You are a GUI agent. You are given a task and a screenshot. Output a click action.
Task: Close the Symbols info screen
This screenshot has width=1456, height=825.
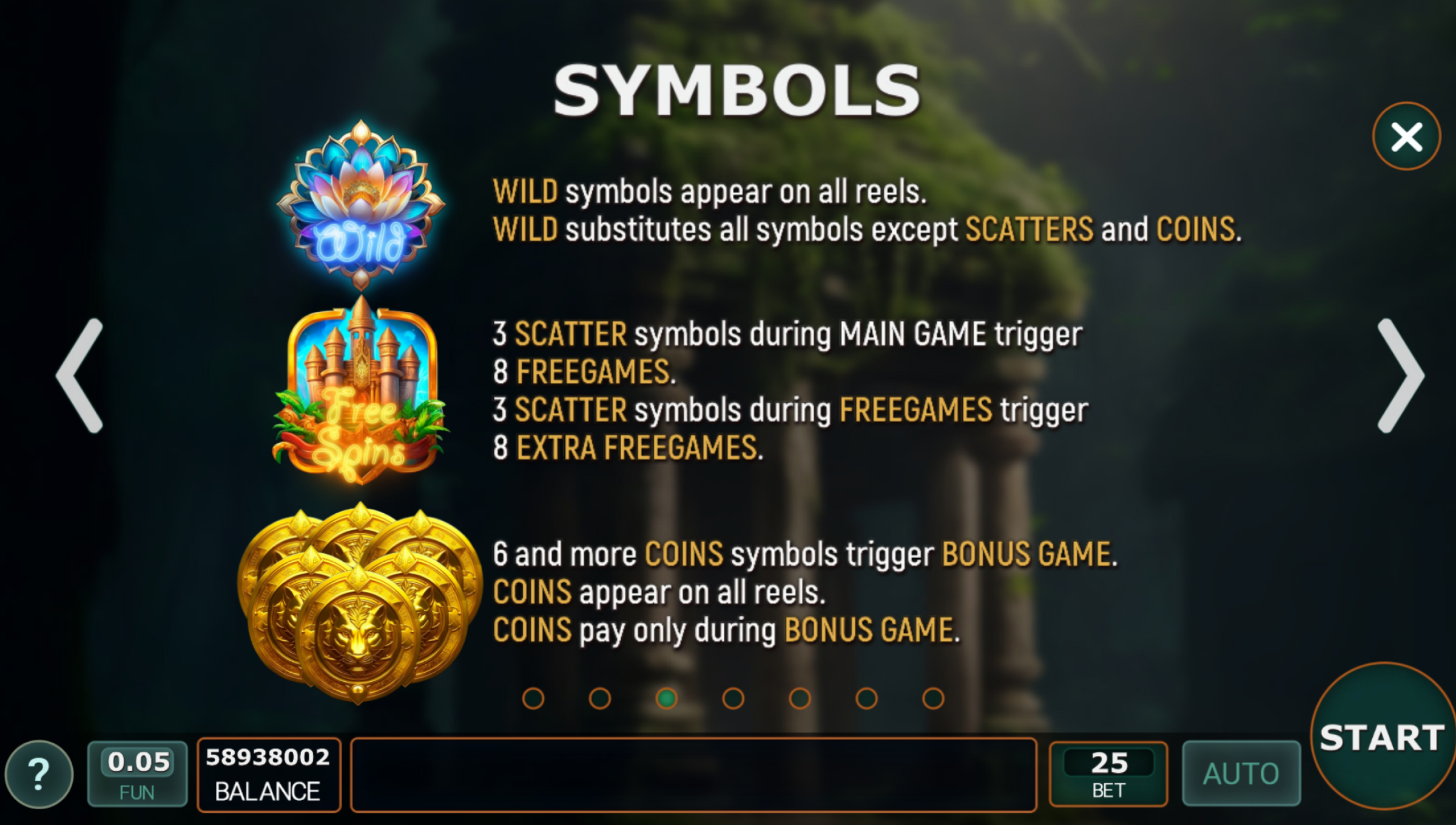[1406, 136]
